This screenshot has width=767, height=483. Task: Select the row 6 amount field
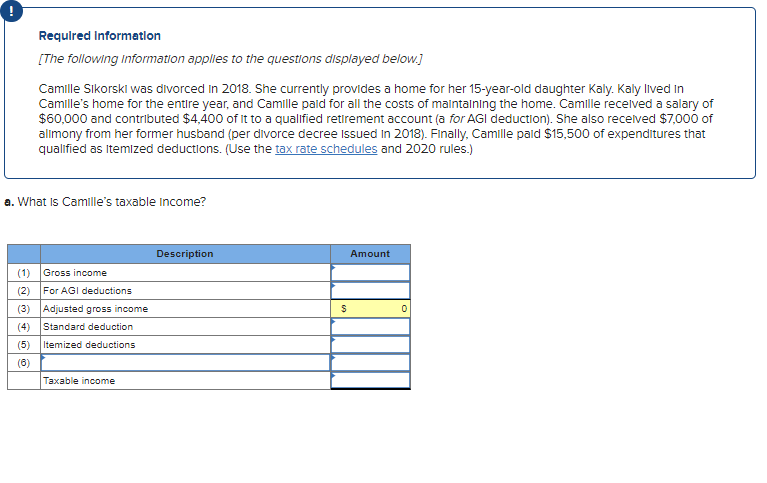tap(370, 363)
